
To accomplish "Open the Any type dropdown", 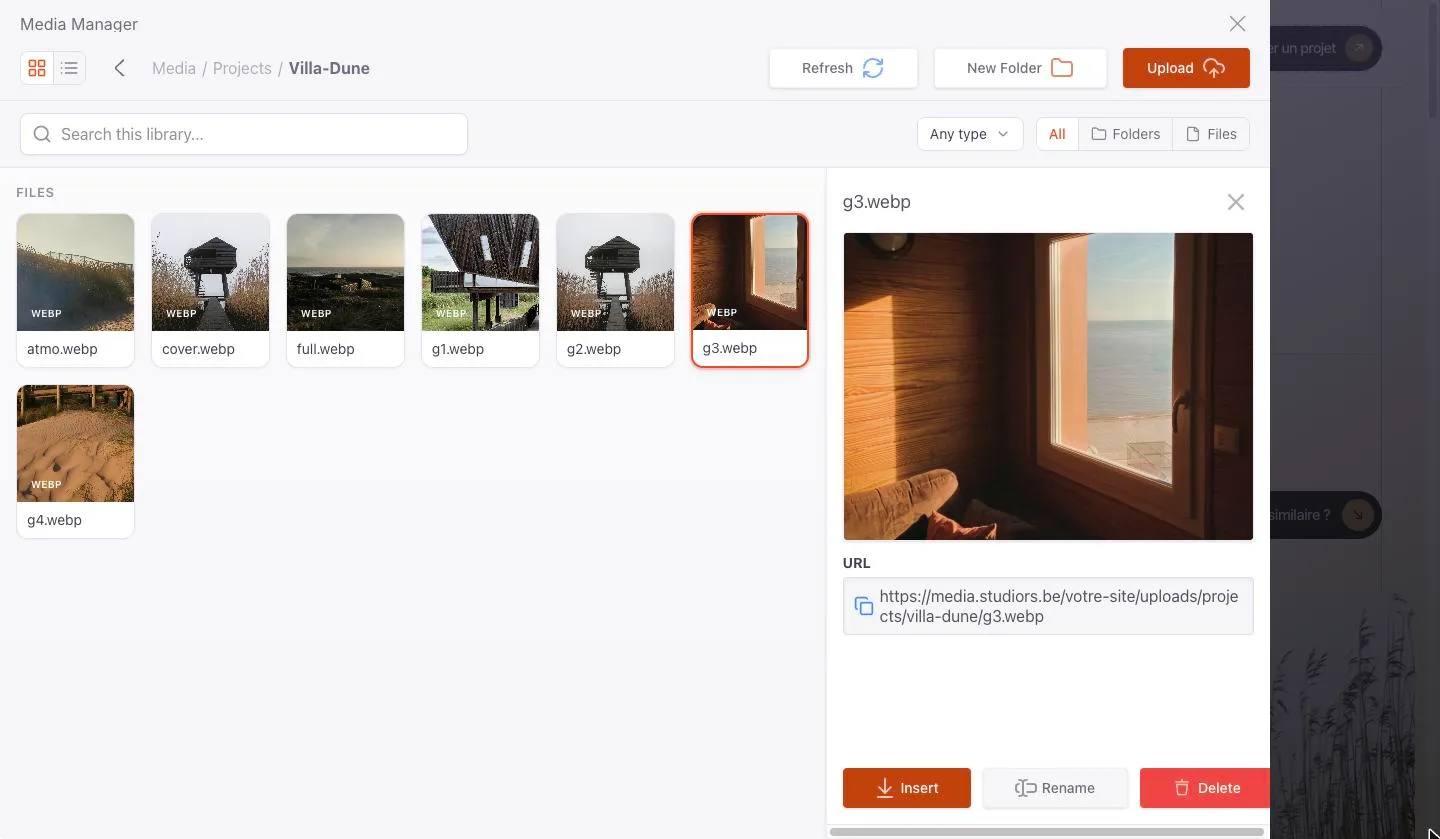I will pos(970,134).
